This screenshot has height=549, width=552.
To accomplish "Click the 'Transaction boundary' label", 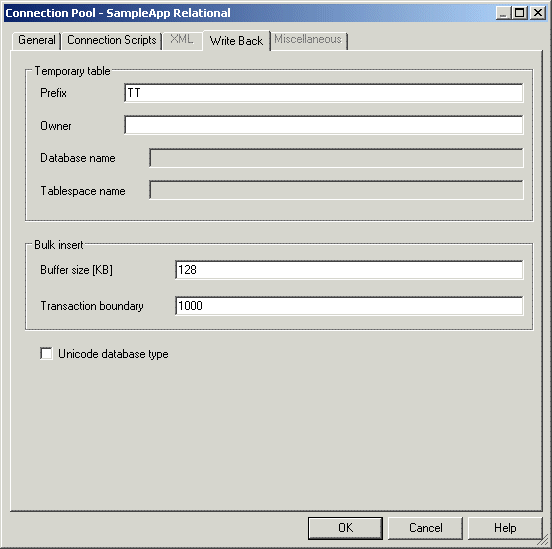I will pos(92,306).
